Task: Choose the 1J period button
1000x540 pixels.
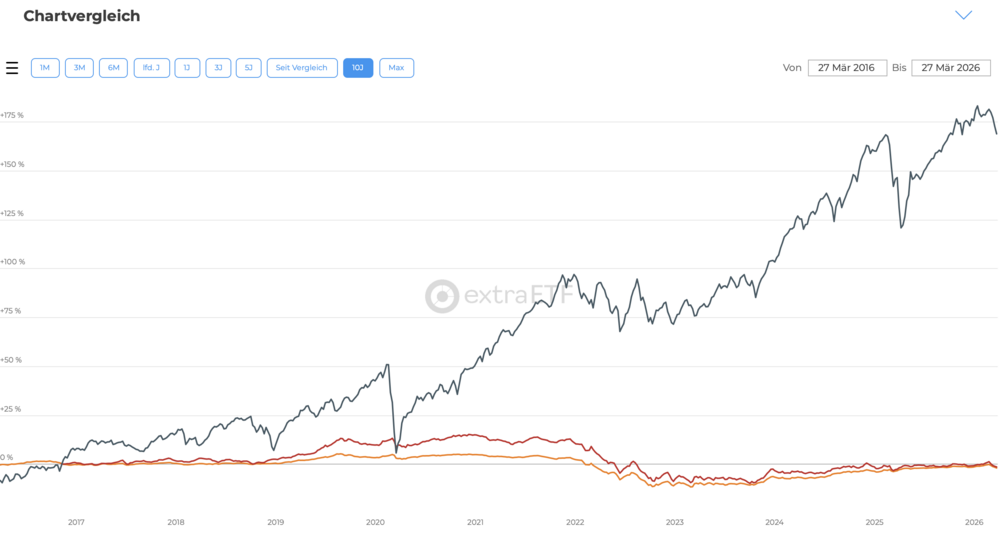Action: [x=187, y=68]
